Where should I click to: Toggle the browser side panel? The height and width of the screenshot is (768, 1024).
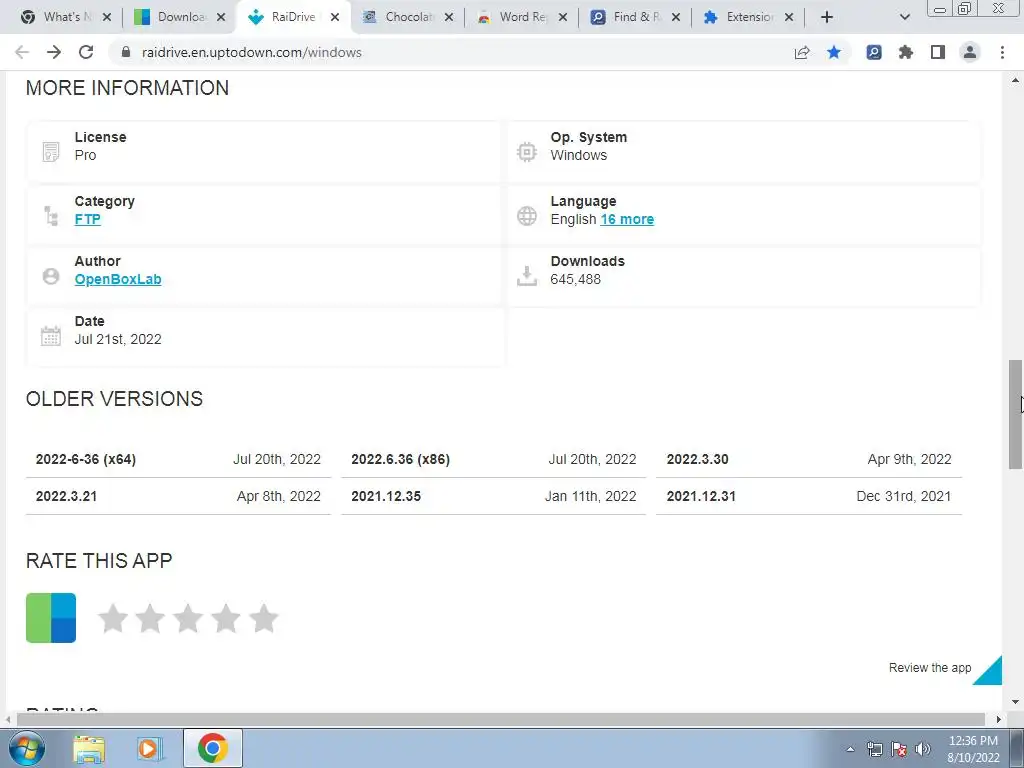938,52
